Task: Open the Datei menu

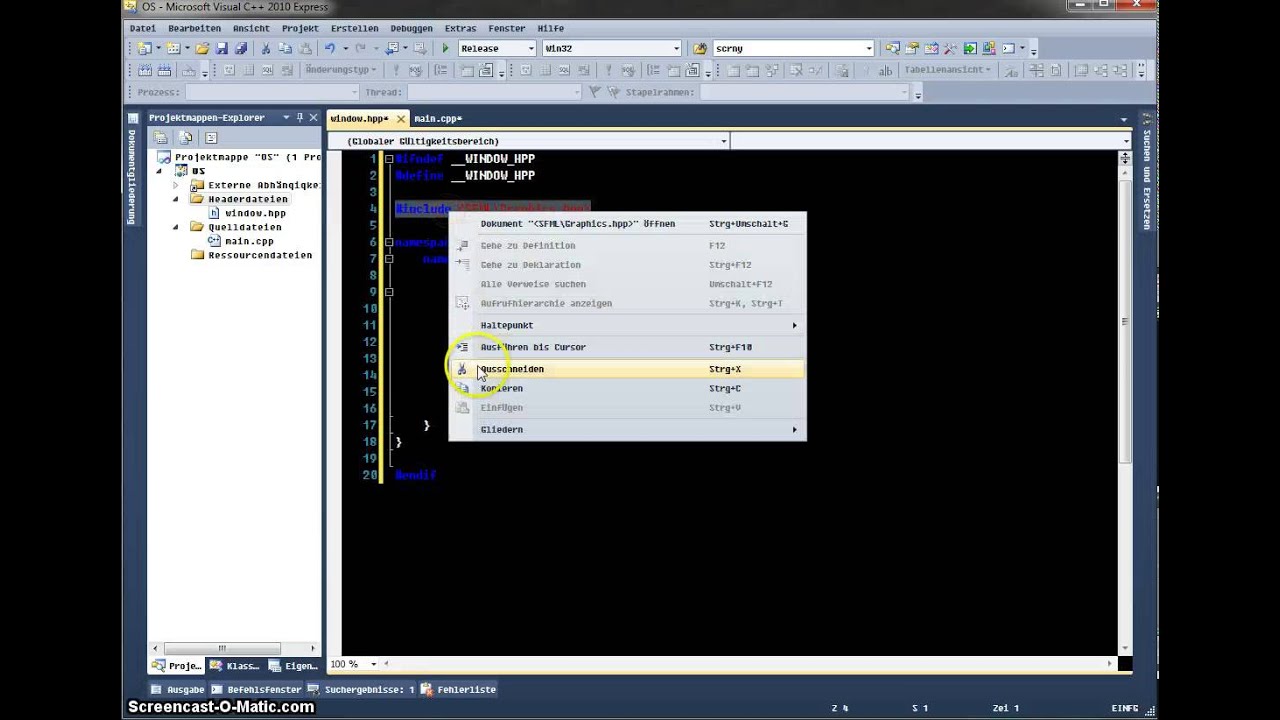Action: click(x=143, y=28)
